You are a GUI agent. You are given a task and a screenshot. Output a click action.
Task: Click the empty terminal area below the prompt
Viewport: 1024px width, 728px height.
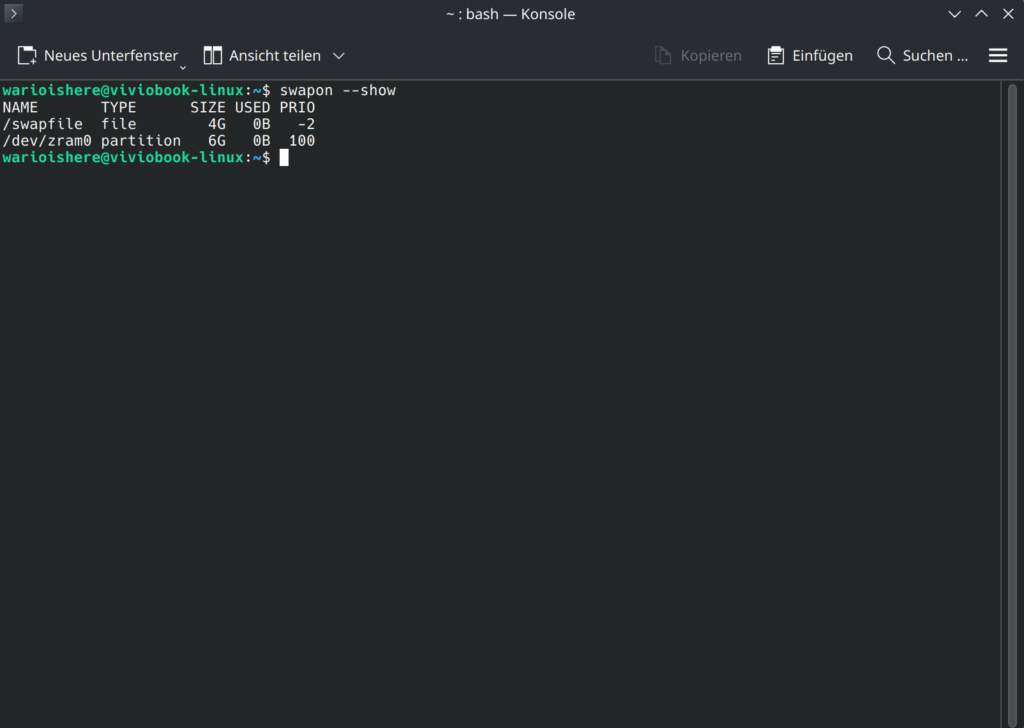[500, 450]
